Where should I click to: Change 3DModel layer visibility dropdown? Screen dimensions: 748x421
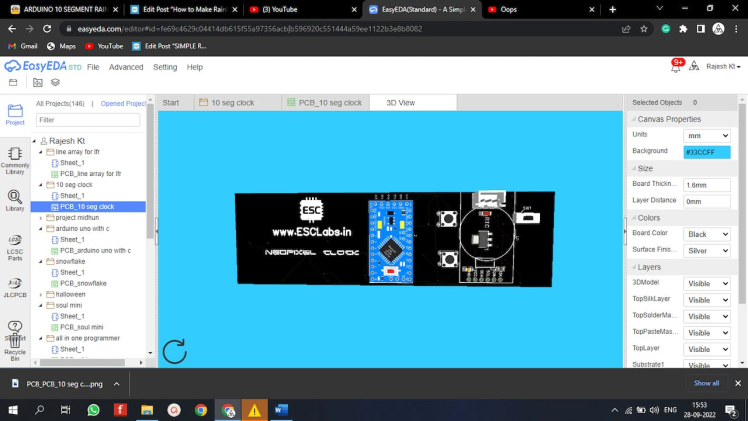(x=706, y=284)
